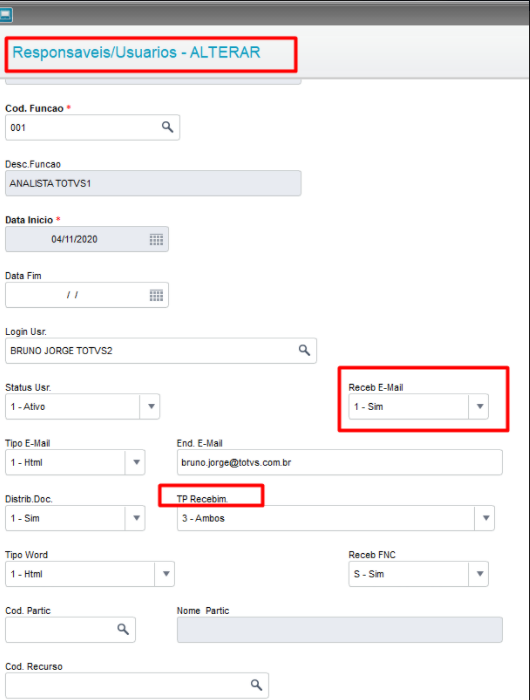Click the Responsaveis/Usuarios - ALTERAR title

[x=136, y=52]
